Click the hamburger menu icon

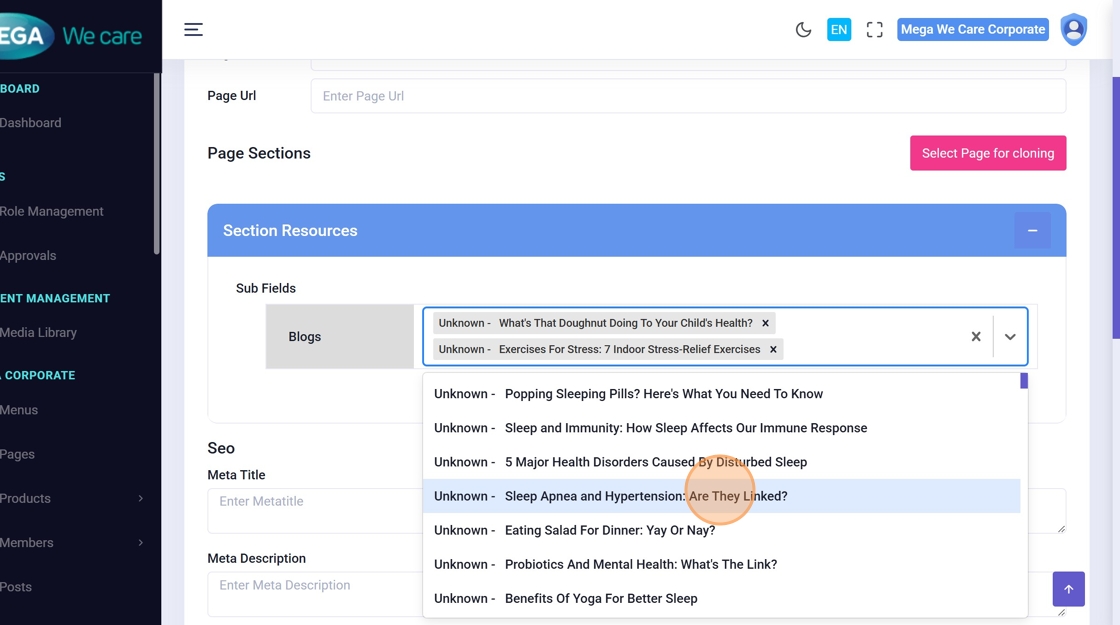(193, 30)
